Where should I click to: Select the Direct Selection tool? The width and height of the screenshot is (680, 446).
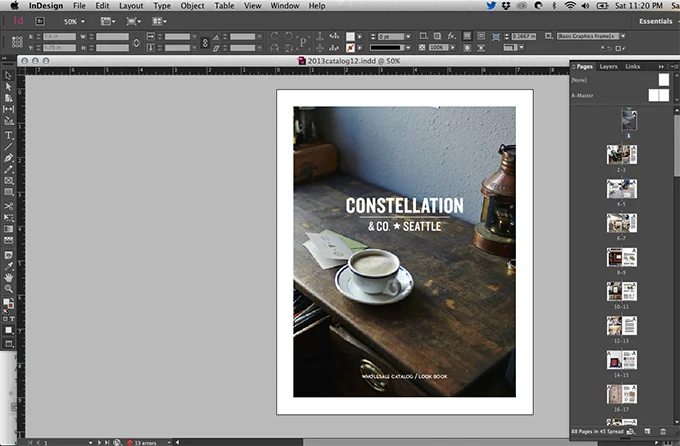(8, 87)
